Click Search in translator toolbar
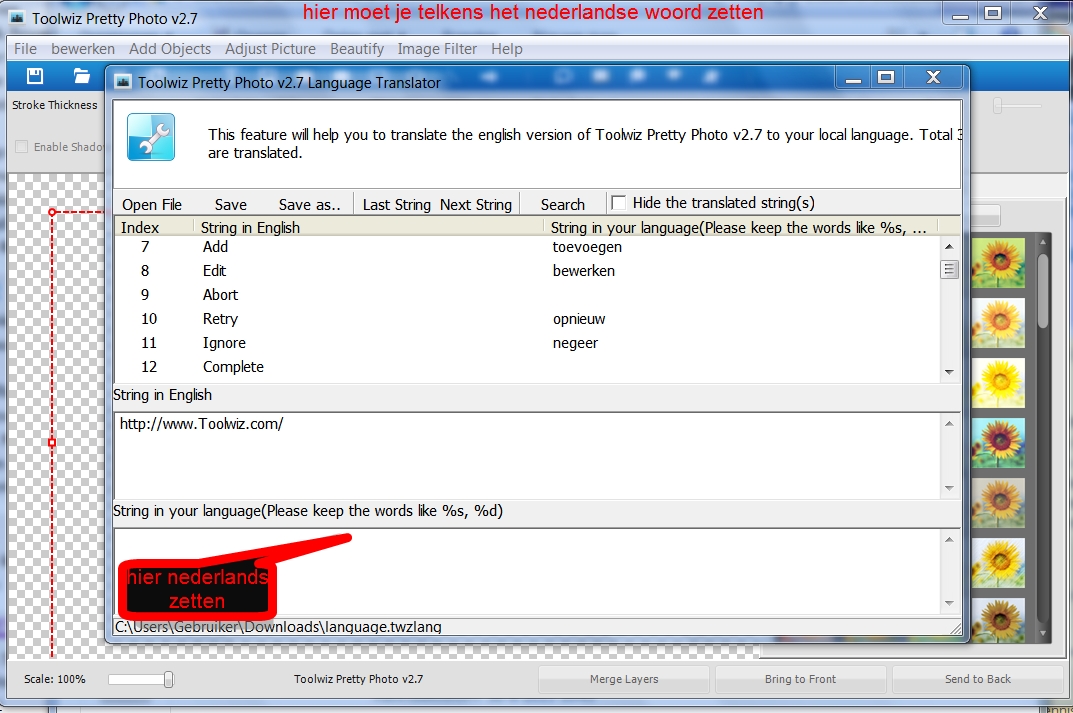The width and height of the screenshot is (1073, 713). [563, 205]
